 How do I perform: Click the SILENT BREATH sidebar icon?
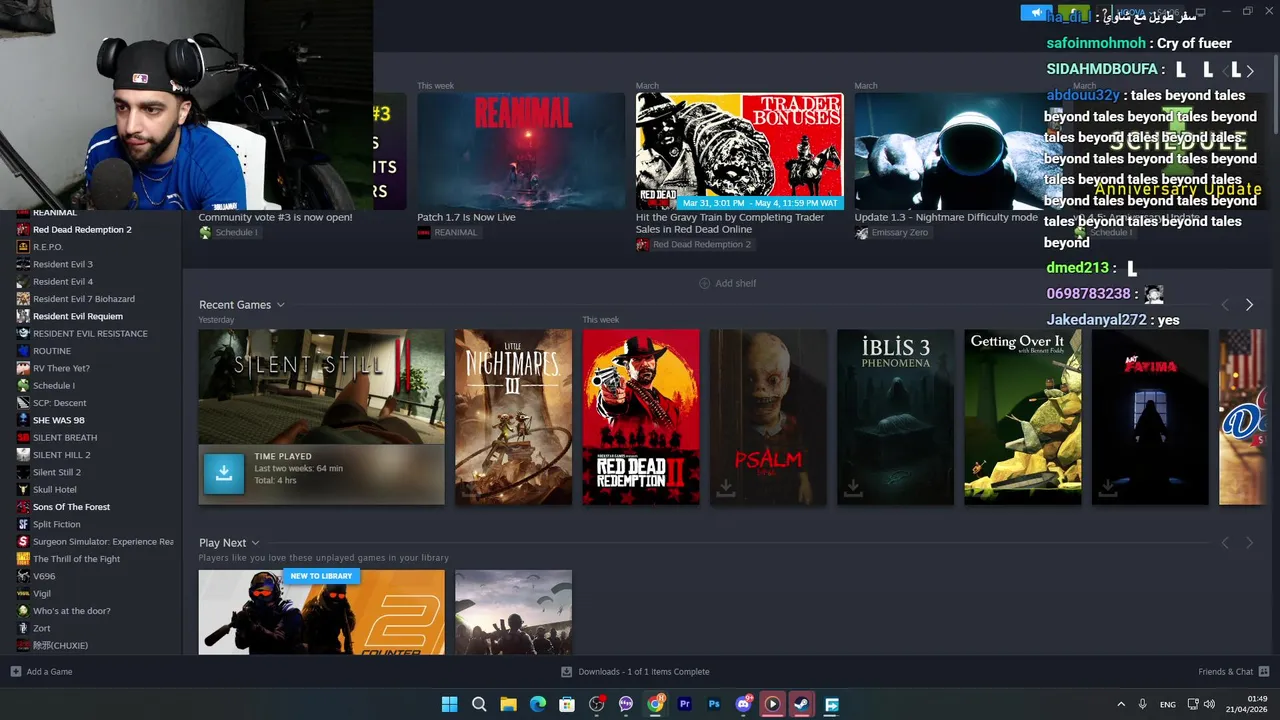pyautogui.click(x=23, y=437)
